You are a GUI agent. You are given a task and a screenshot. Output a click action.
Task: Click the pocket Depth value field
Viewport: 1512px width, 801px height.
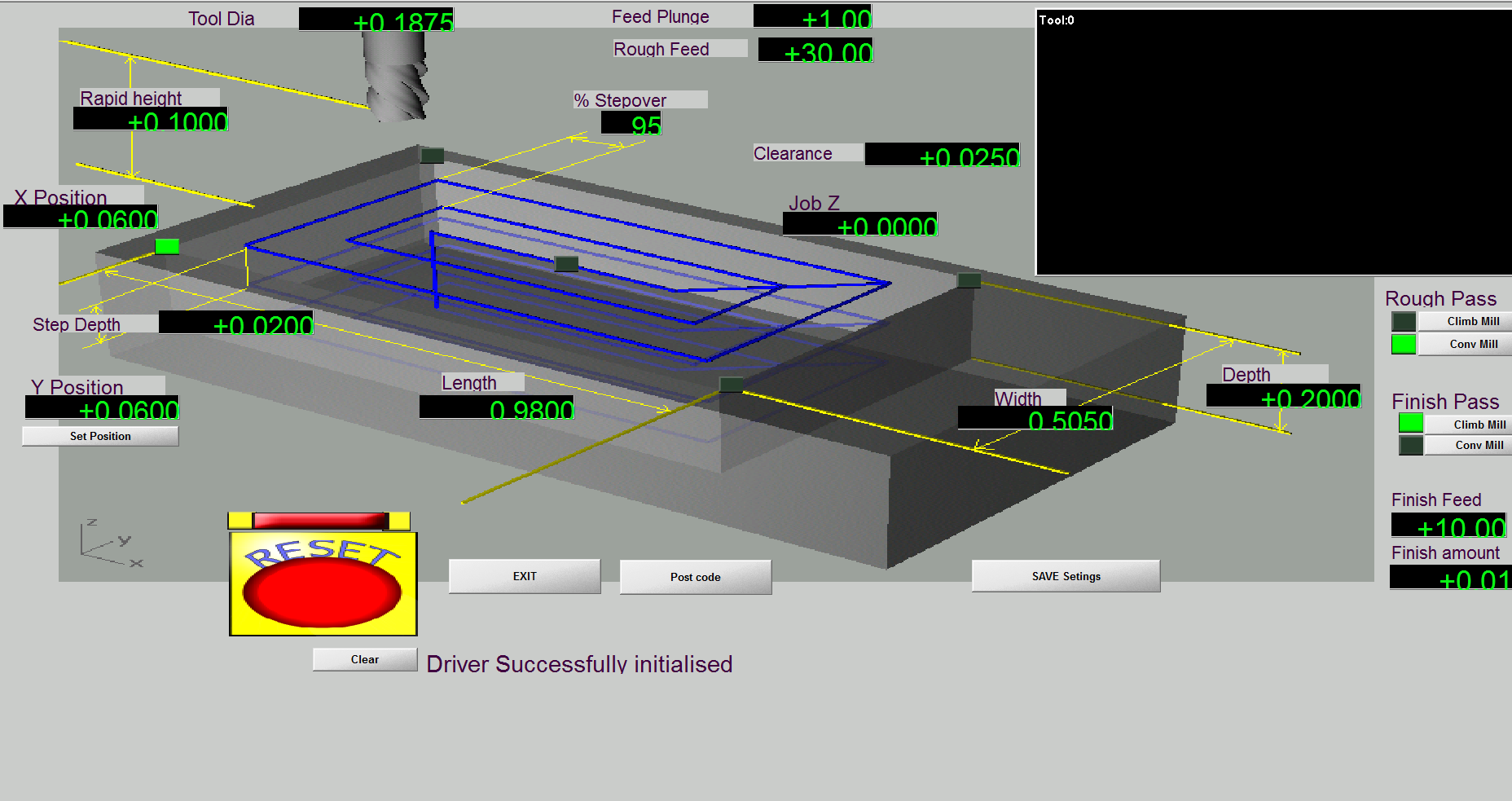coord(1284,396)
